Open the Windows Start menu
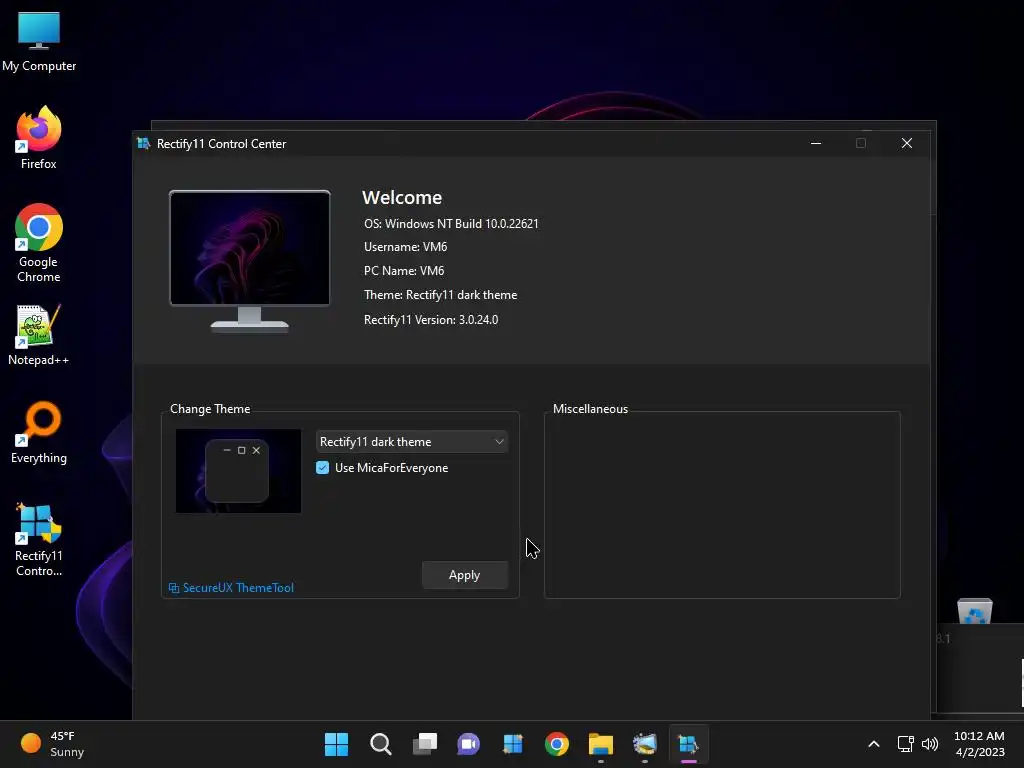 click(336, 744)
